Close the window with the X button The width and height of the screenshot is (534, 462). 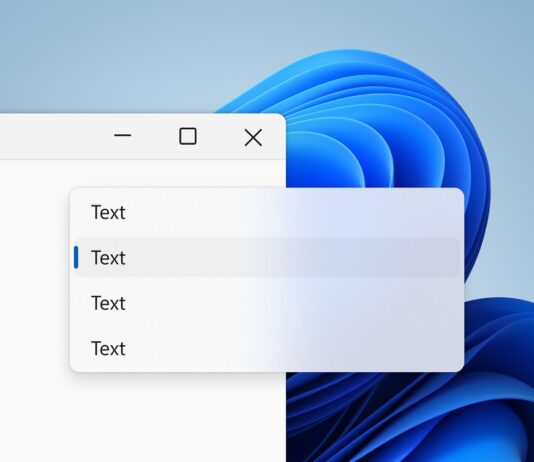[253, 138]
